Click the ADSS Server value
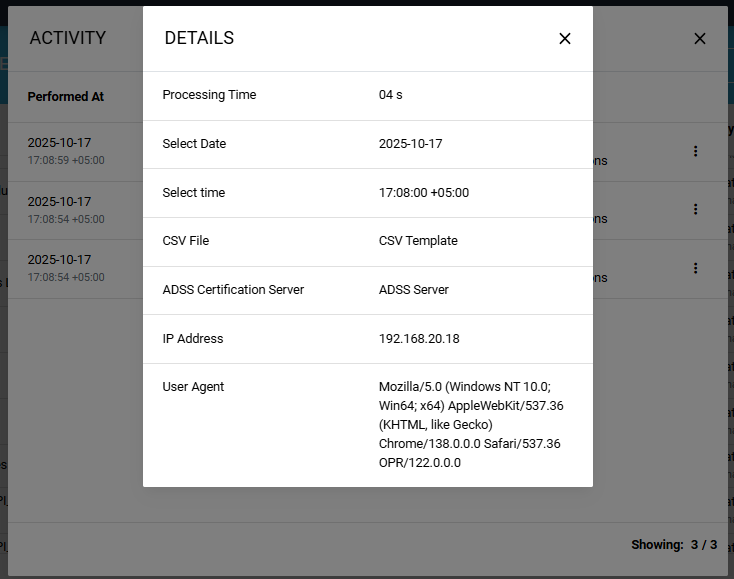The height and width of the screenshot is (579, 734). coord(413,290)
